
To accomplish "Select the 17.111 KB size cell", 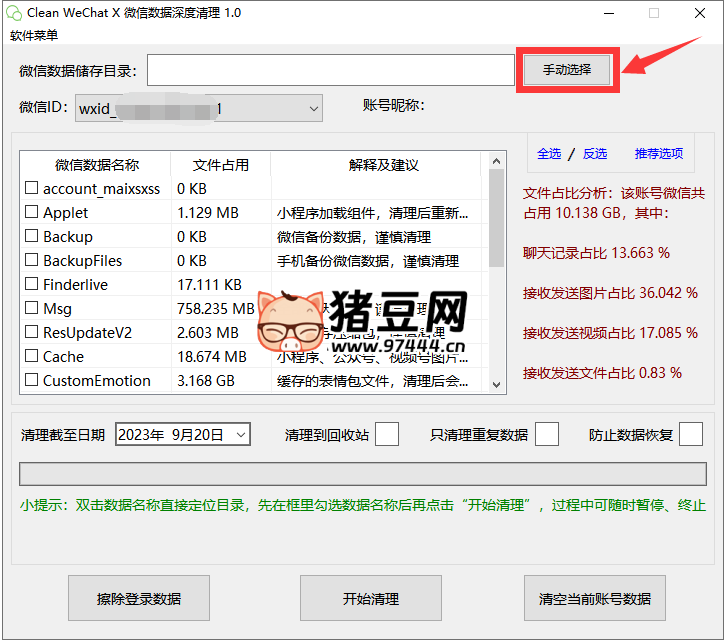I will click(209, 285).
